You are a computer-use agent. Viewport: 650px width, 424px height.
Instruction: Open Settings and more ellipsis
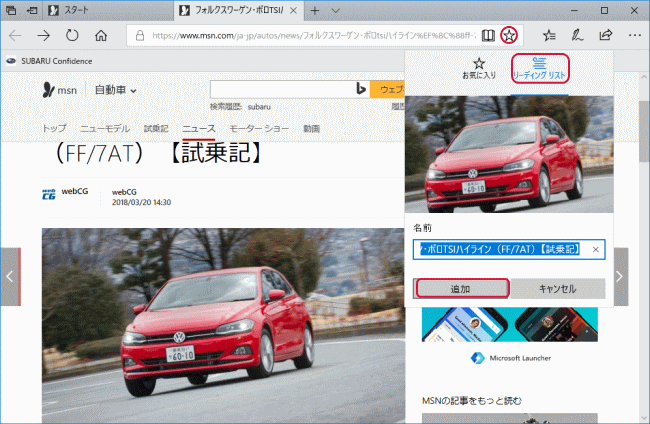coord(635,36)
